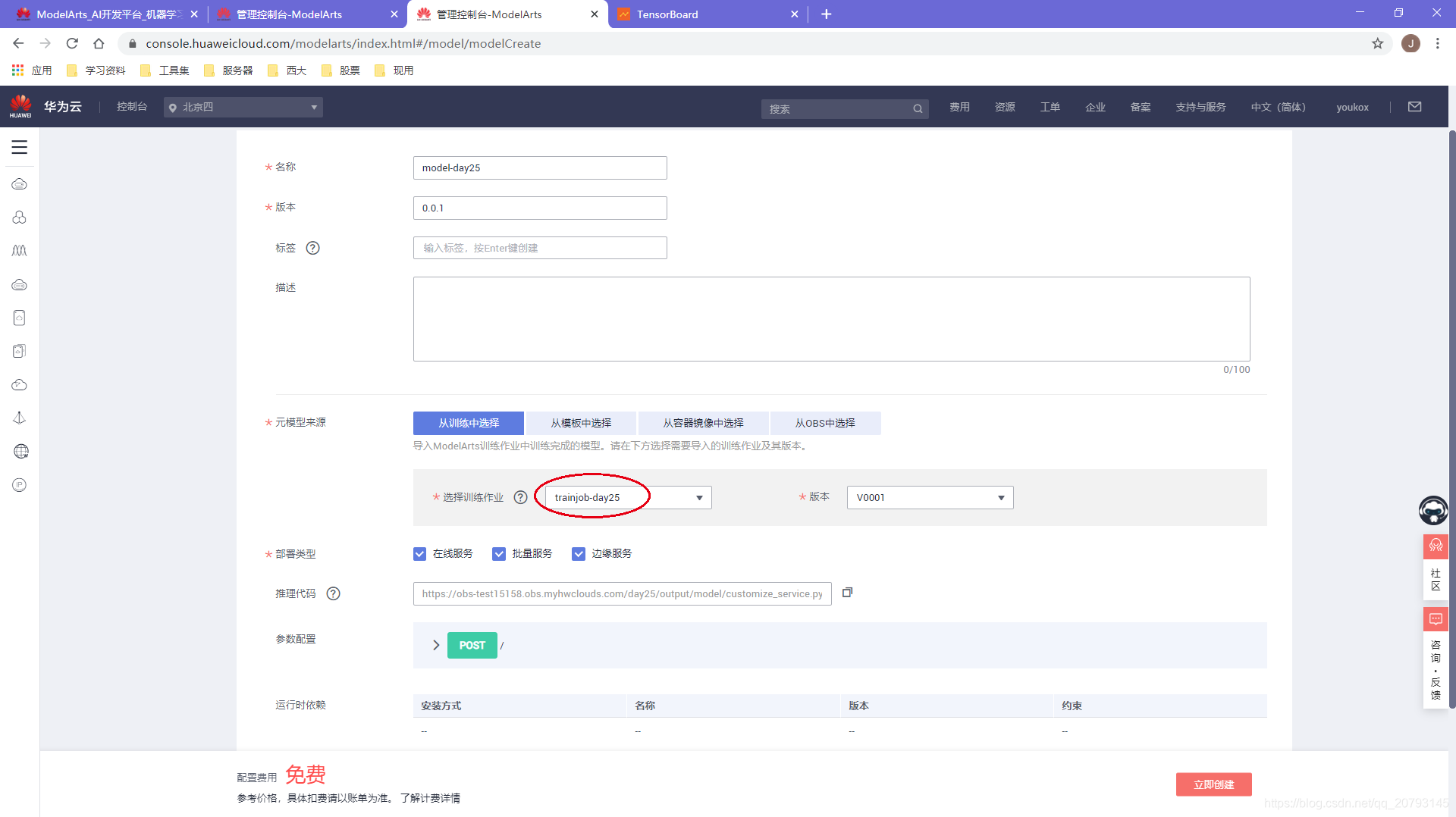Image resolution: width=1456 pixels, height=817 pixels.
Task: Click the three-circles cluster sidebar icon
Action: [20, 218]
